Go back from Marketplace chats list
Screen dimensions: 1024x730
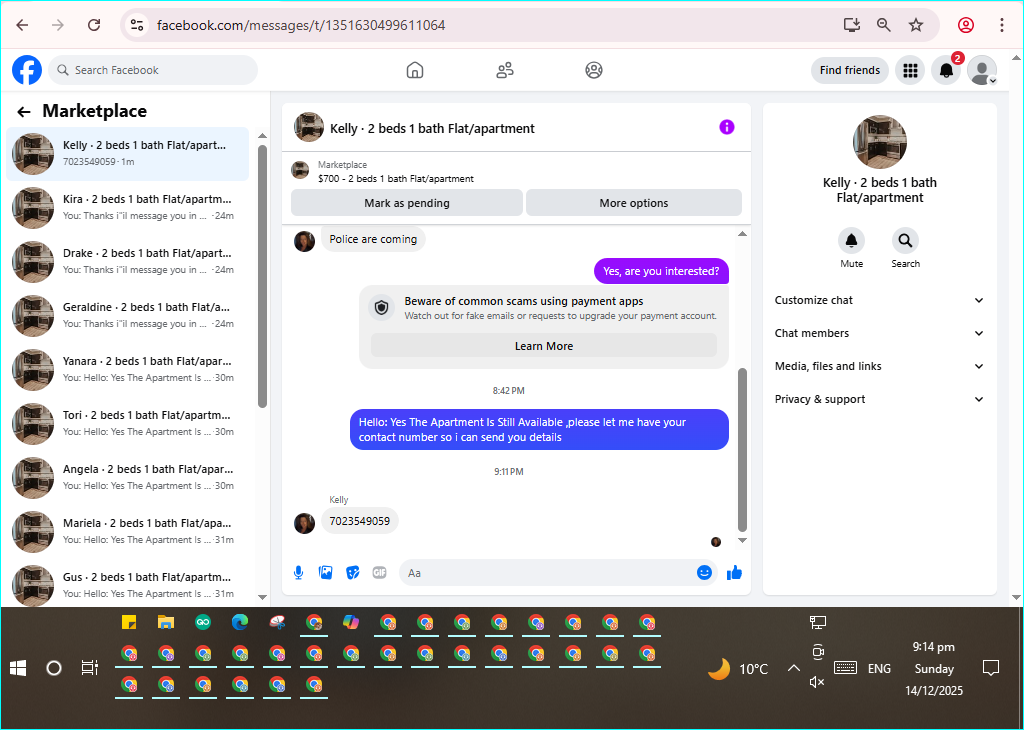click(24, 112)
